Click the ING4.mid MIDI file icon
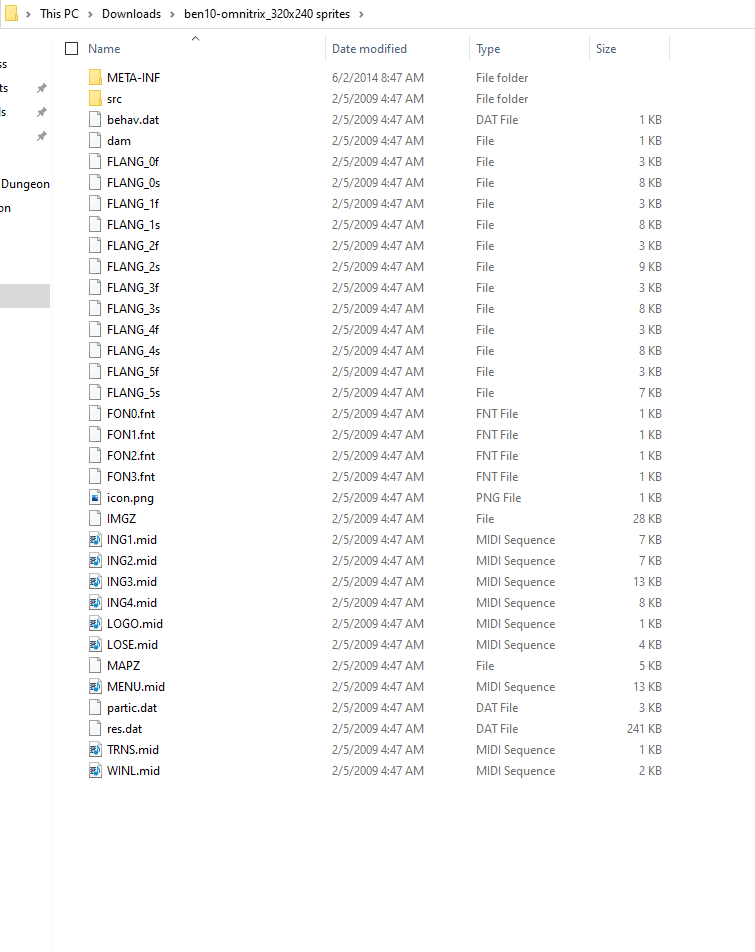755x952 pixels. click(95, 602)
